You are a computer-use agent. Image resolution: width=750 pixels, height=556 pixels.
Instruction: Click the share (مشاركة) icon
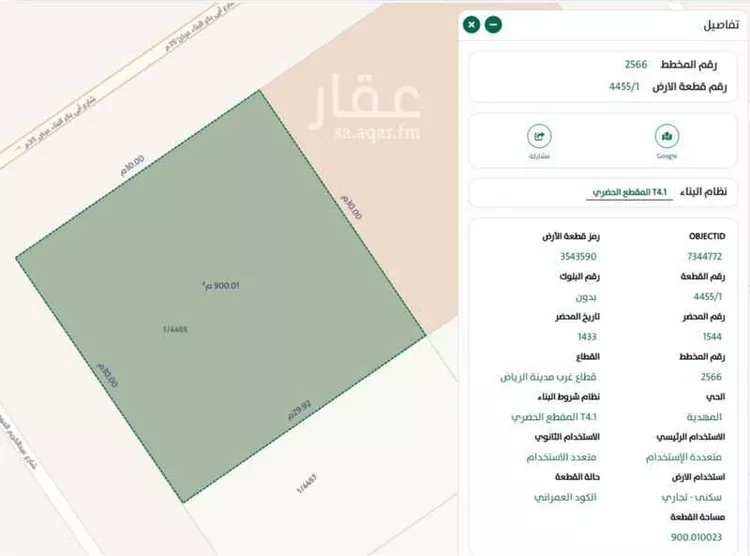point(540,139)
